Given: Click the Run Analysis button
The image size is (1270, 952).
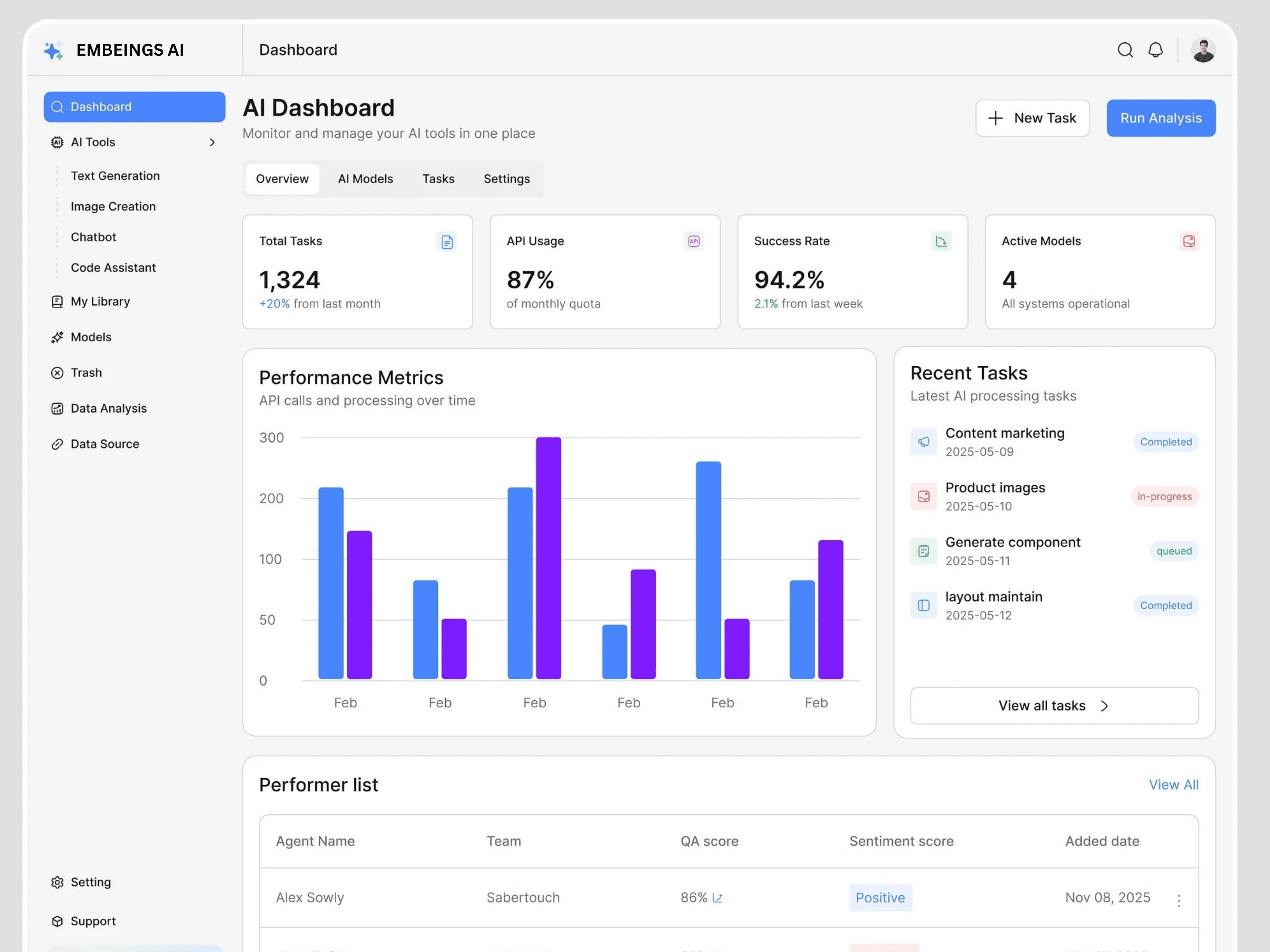Looking at the screenshot, I should [x=1160, y=118].
